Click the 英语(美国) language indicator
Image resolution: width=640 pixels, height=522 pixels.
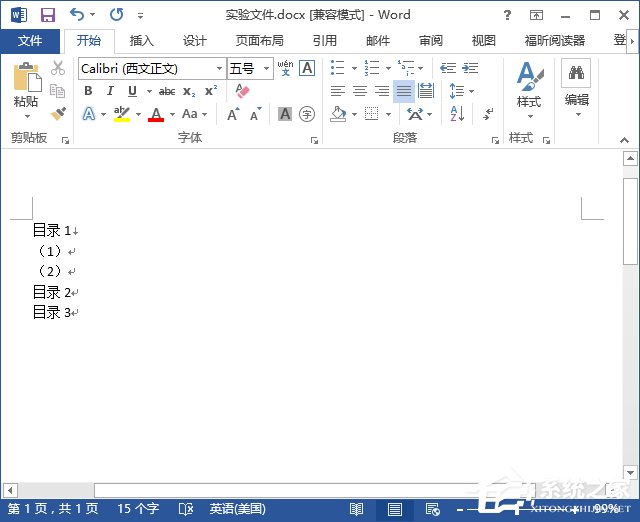[x=237, y=509]
